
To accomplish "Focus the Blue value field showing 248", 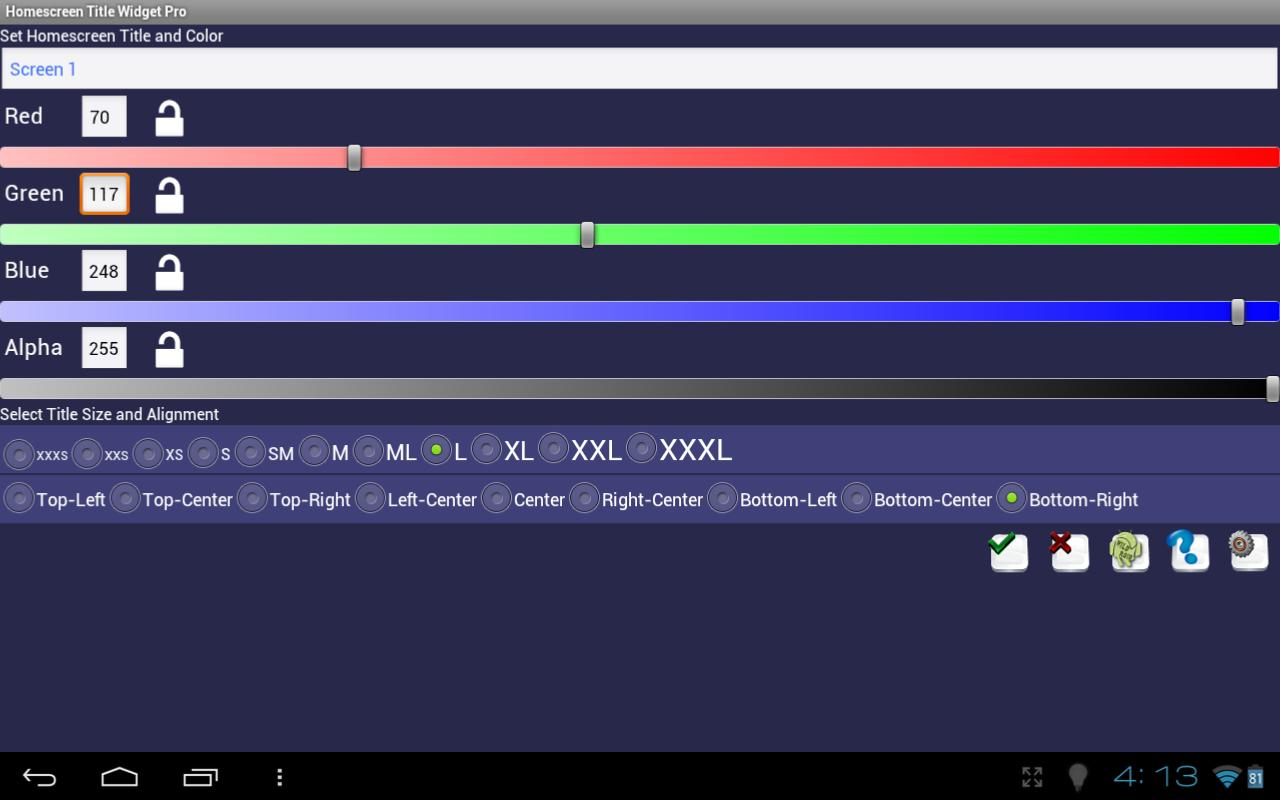I will 104,271.
